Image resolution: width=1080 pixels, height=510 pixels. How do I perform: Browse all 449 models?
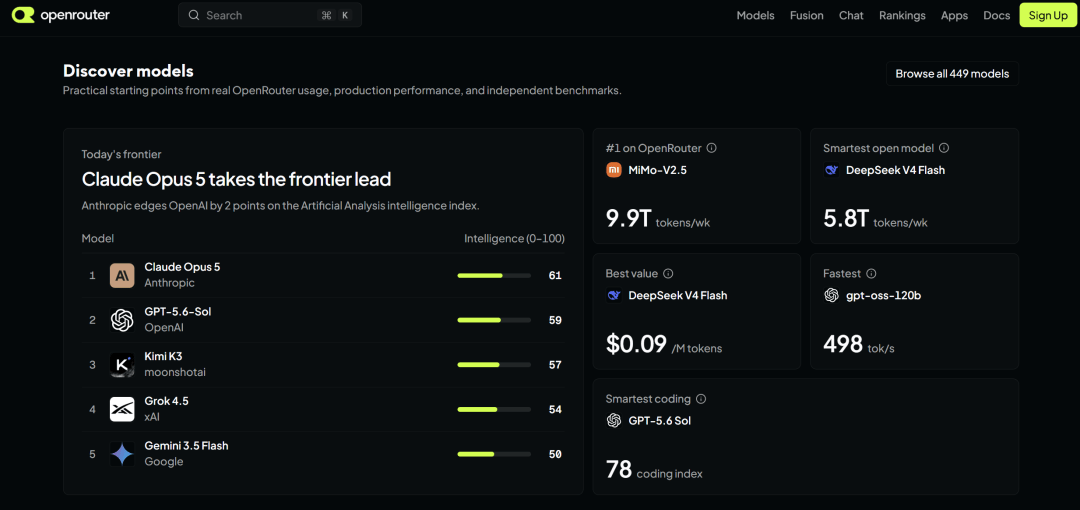pyautogui.click(x=952, y=74)
